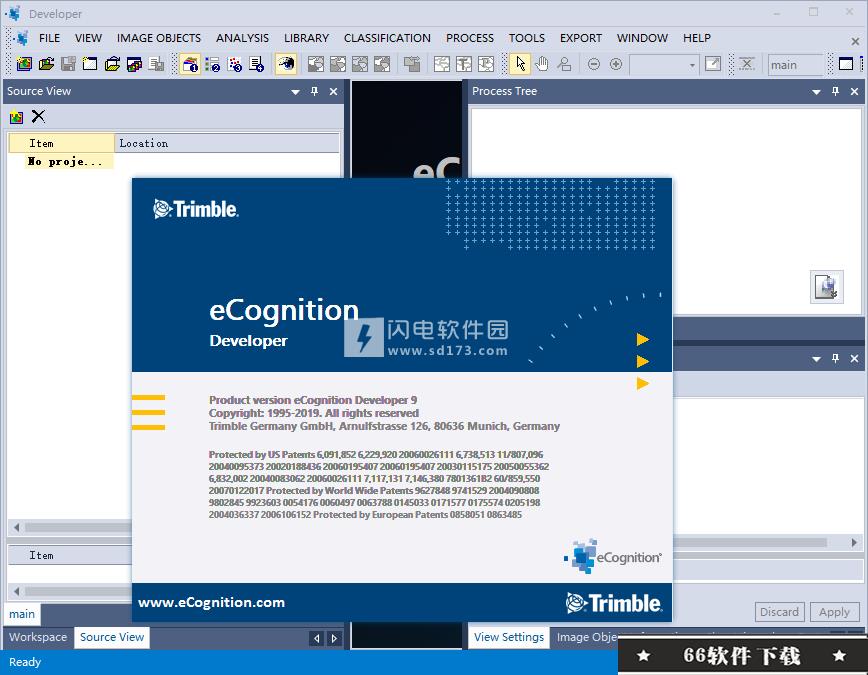868x675 pixels.
Task: Open the IMAGE OBJECTS menu
Action: (159, 38)
